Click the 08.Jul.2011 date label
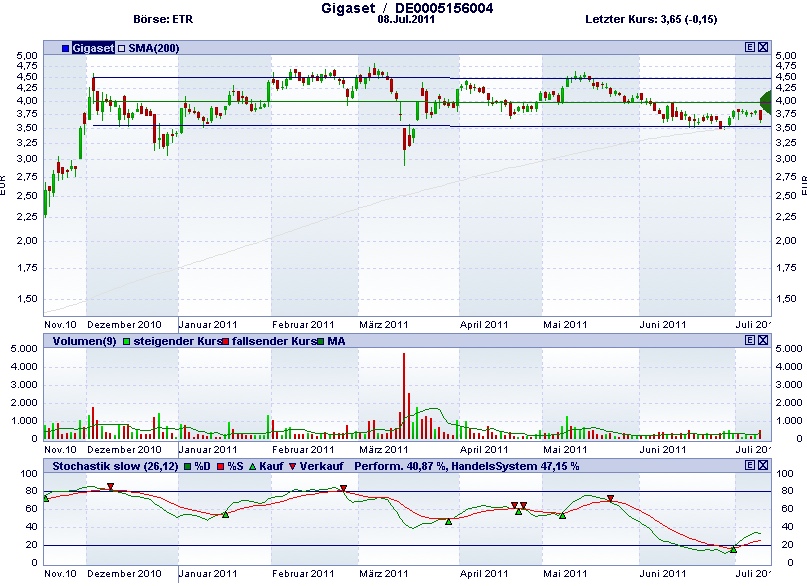807x586 pixels. (406, 20)
